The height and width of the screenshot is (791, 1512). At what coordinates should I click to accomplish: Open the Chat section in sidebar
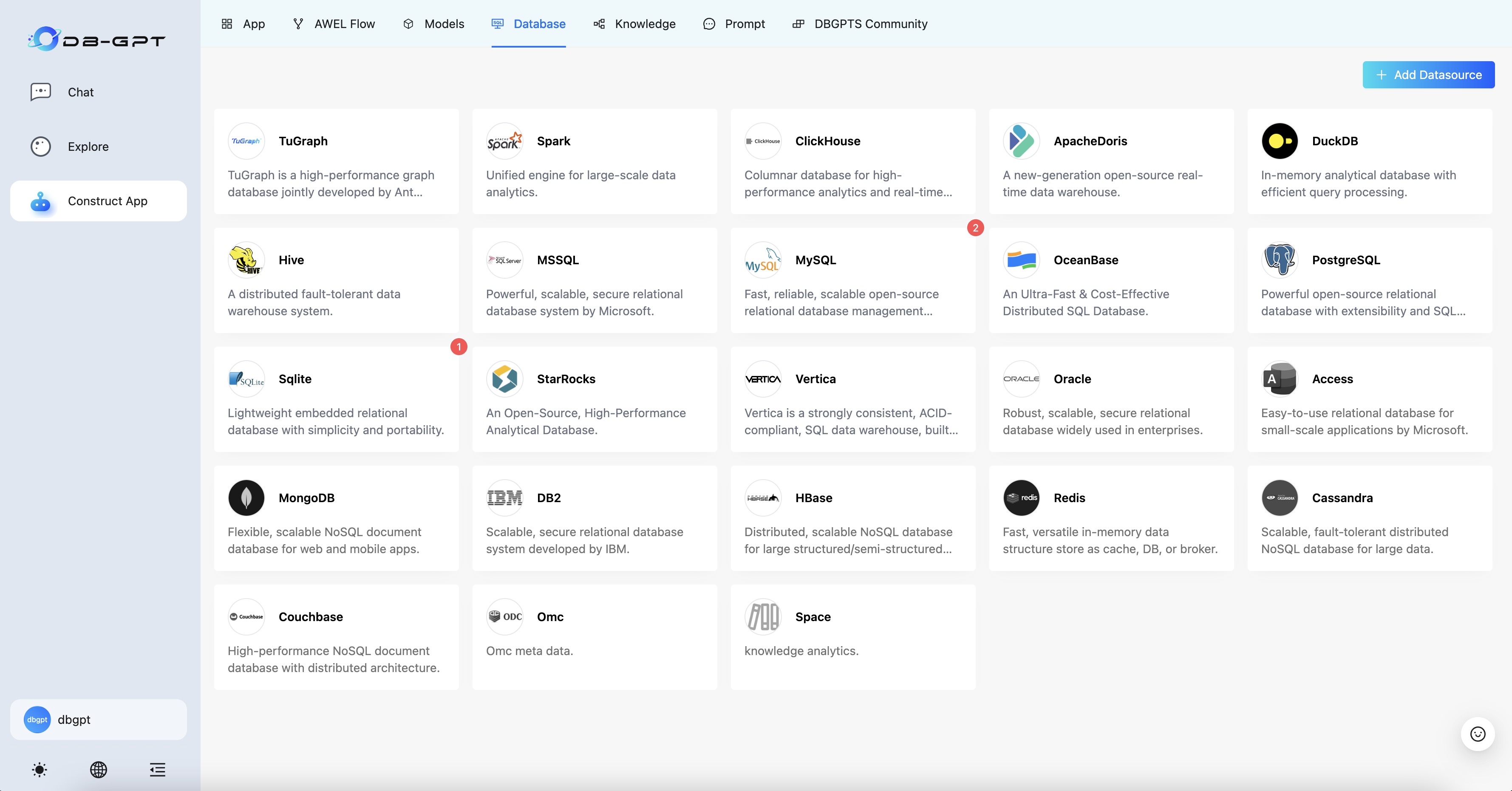pyautogui.click(x=80, y=92)
